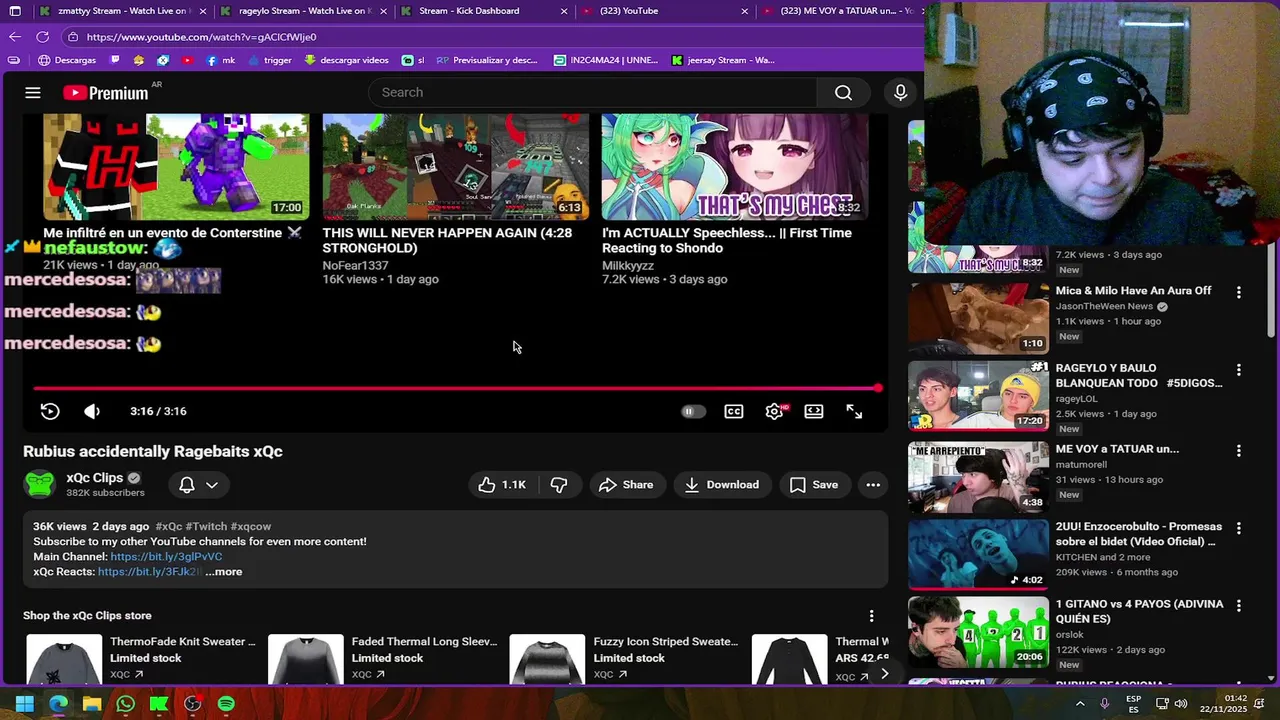Screen dimensions: 1280x720
Task: Open trigger bookmark
Action: [x=269, y=60]
